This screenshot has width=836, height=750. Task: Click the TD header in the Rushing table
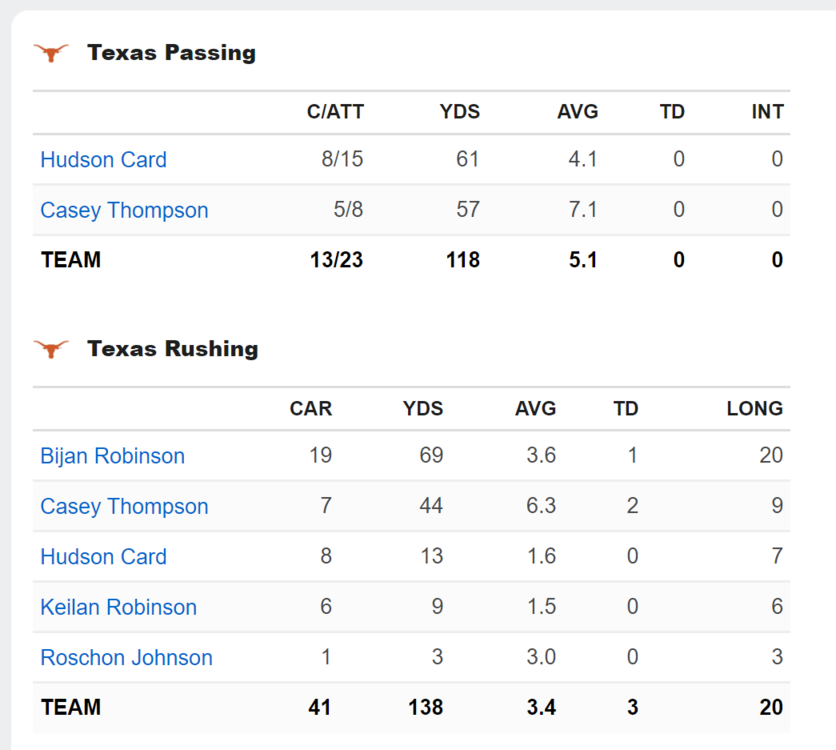(625, 408)
